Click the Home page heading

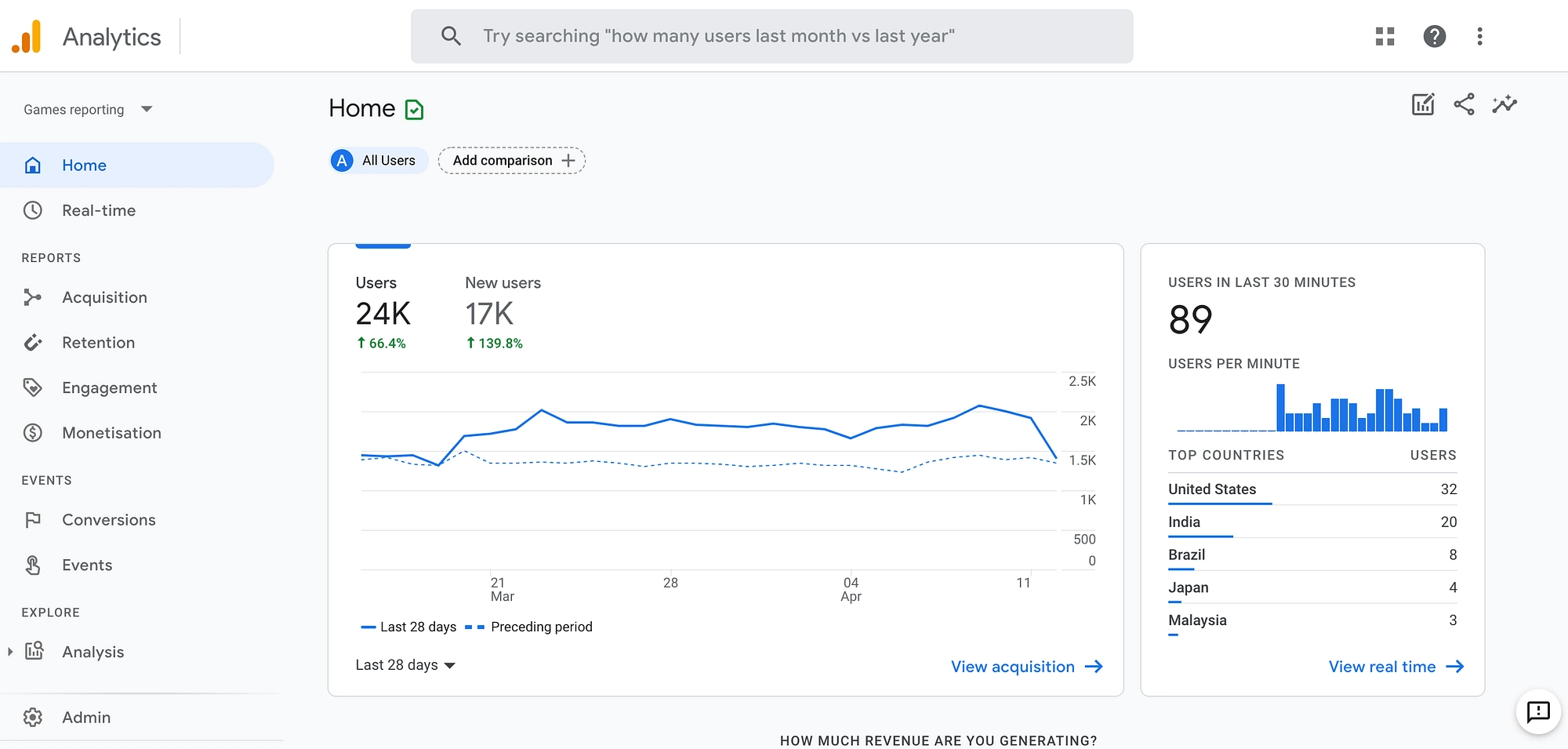[x=361, y=108]
